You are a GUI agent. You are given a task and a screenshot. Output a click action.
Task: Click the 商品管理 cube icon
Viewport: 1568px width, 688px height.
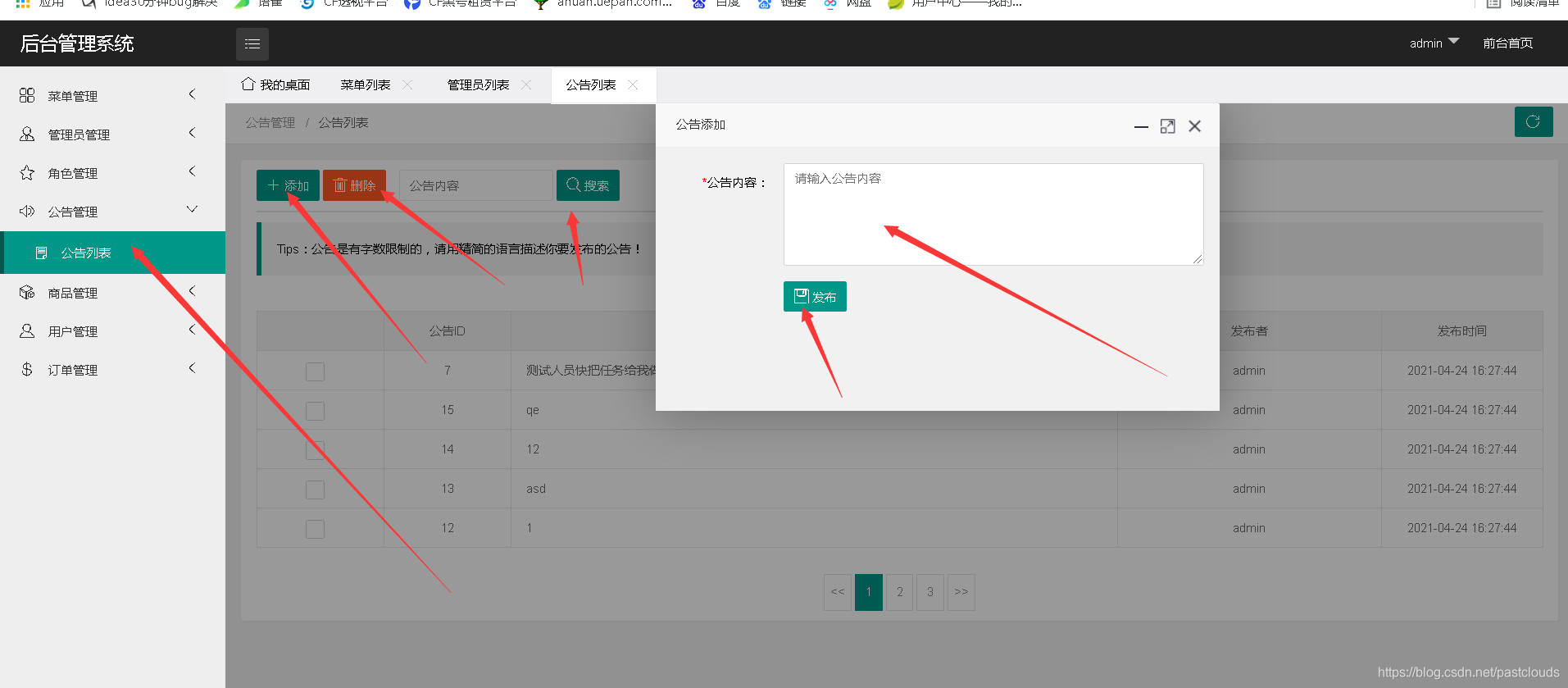(27, 292)
